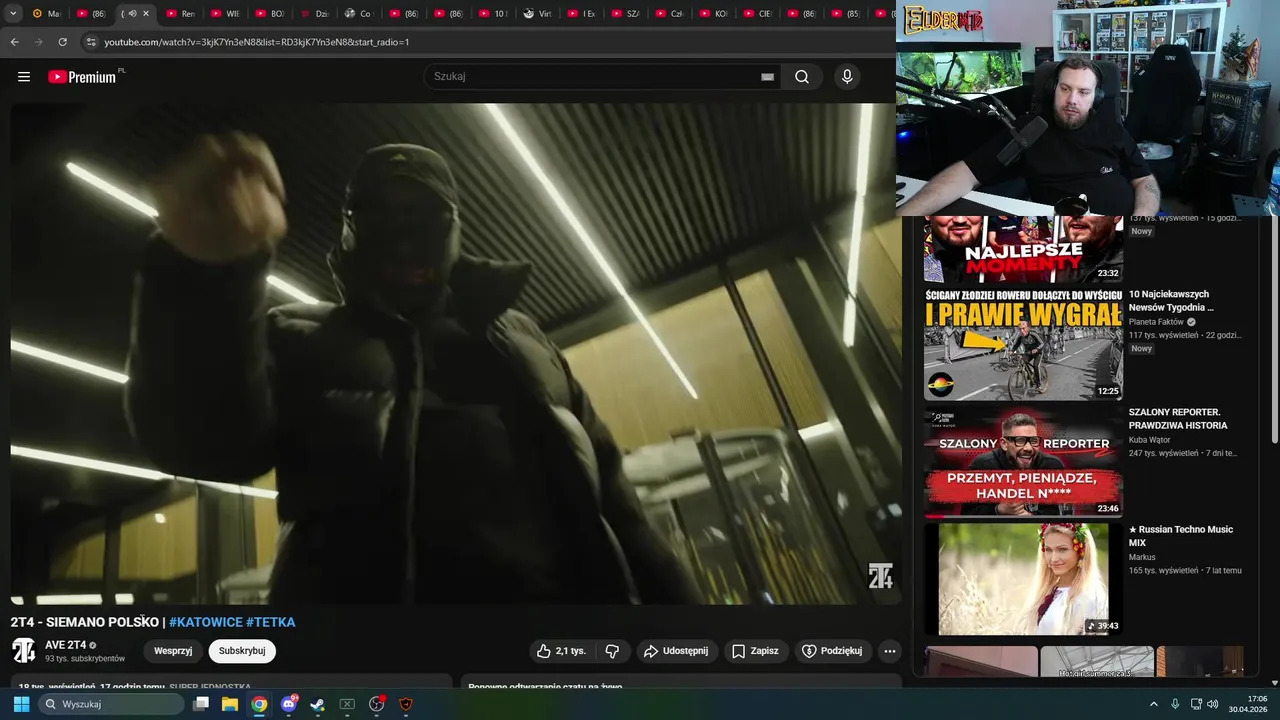Open the Windows Start menu

pyautogui.click(x=21, y=704)
